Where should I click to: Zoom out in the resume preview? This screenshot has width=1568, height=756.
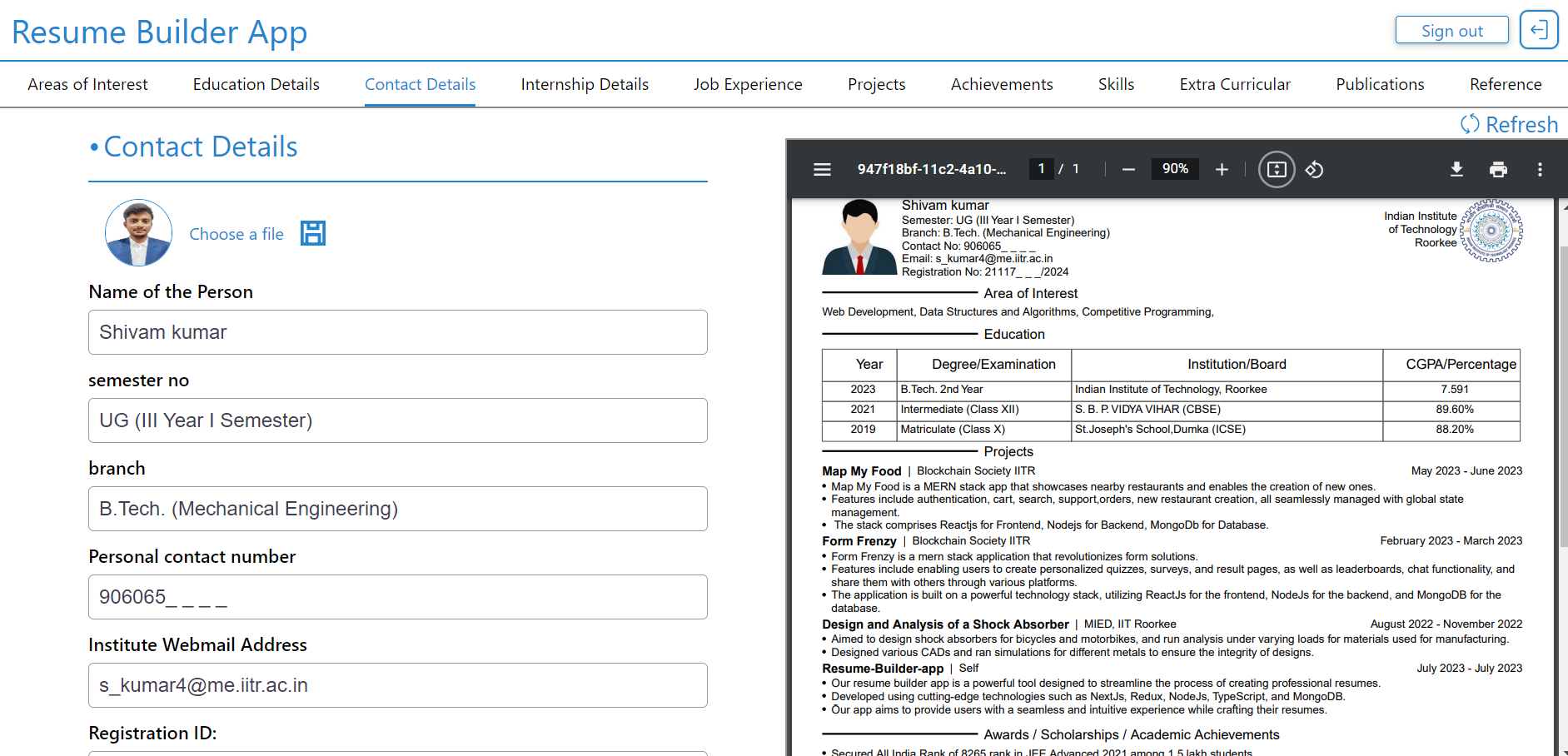click(x=1128, y=169)
